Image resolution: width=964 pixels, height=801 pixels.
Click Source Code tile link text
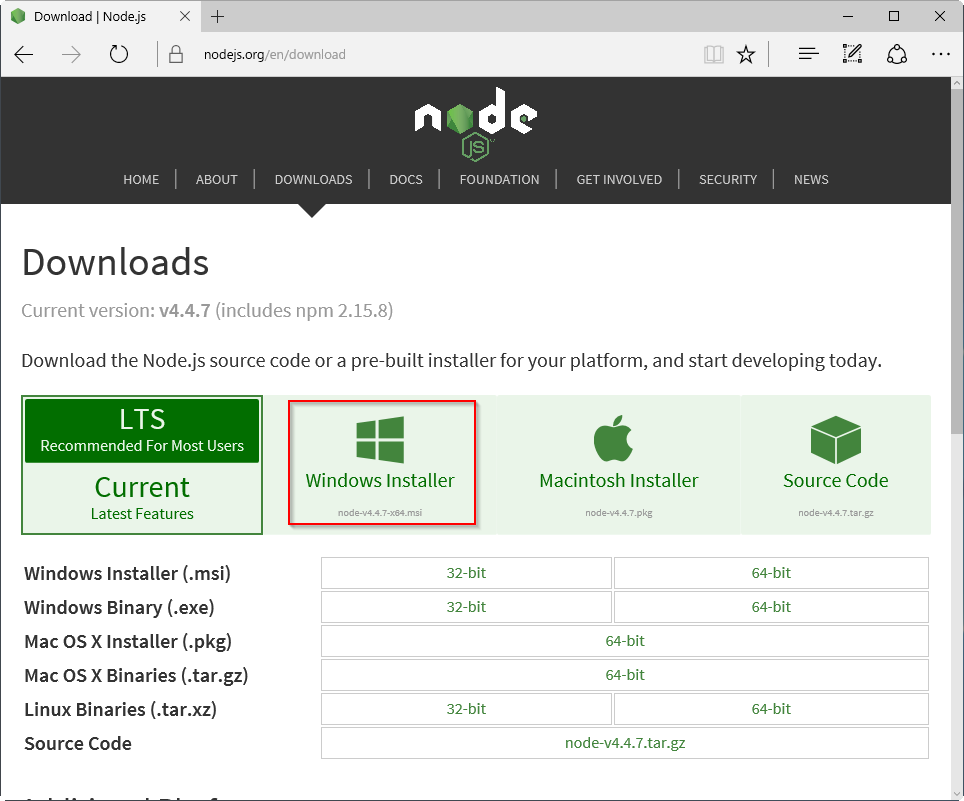coord(836,480)
